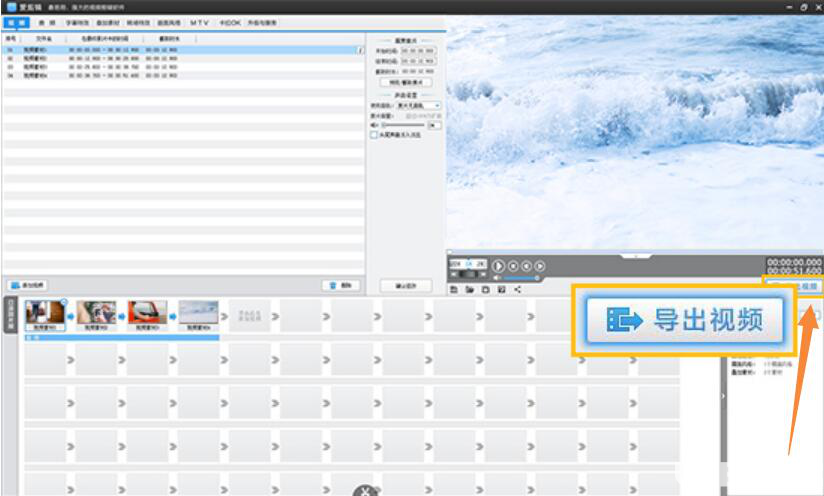Viewport: 824px width, 496px height.
Task: Click the large 导出视频 export button
Action: coord(684,320)
